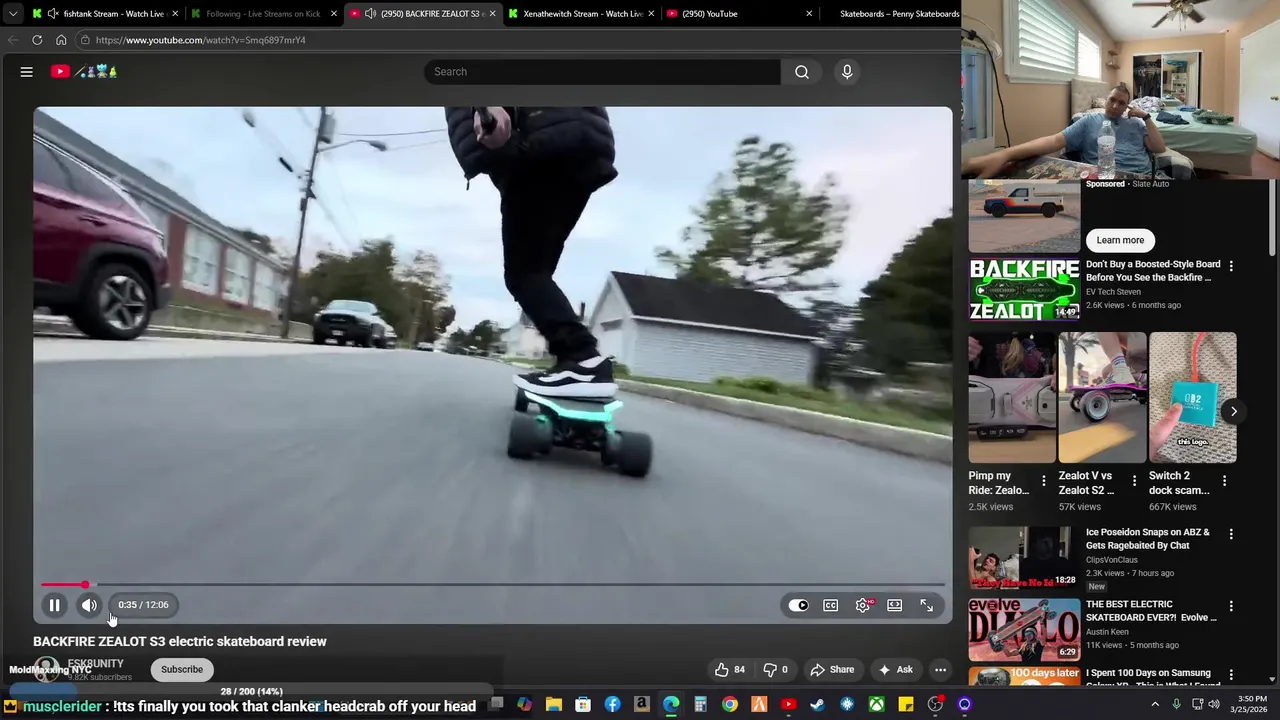
Task: Click the search magnifier button
Action: pyautogui.click(x=802, y=72)
